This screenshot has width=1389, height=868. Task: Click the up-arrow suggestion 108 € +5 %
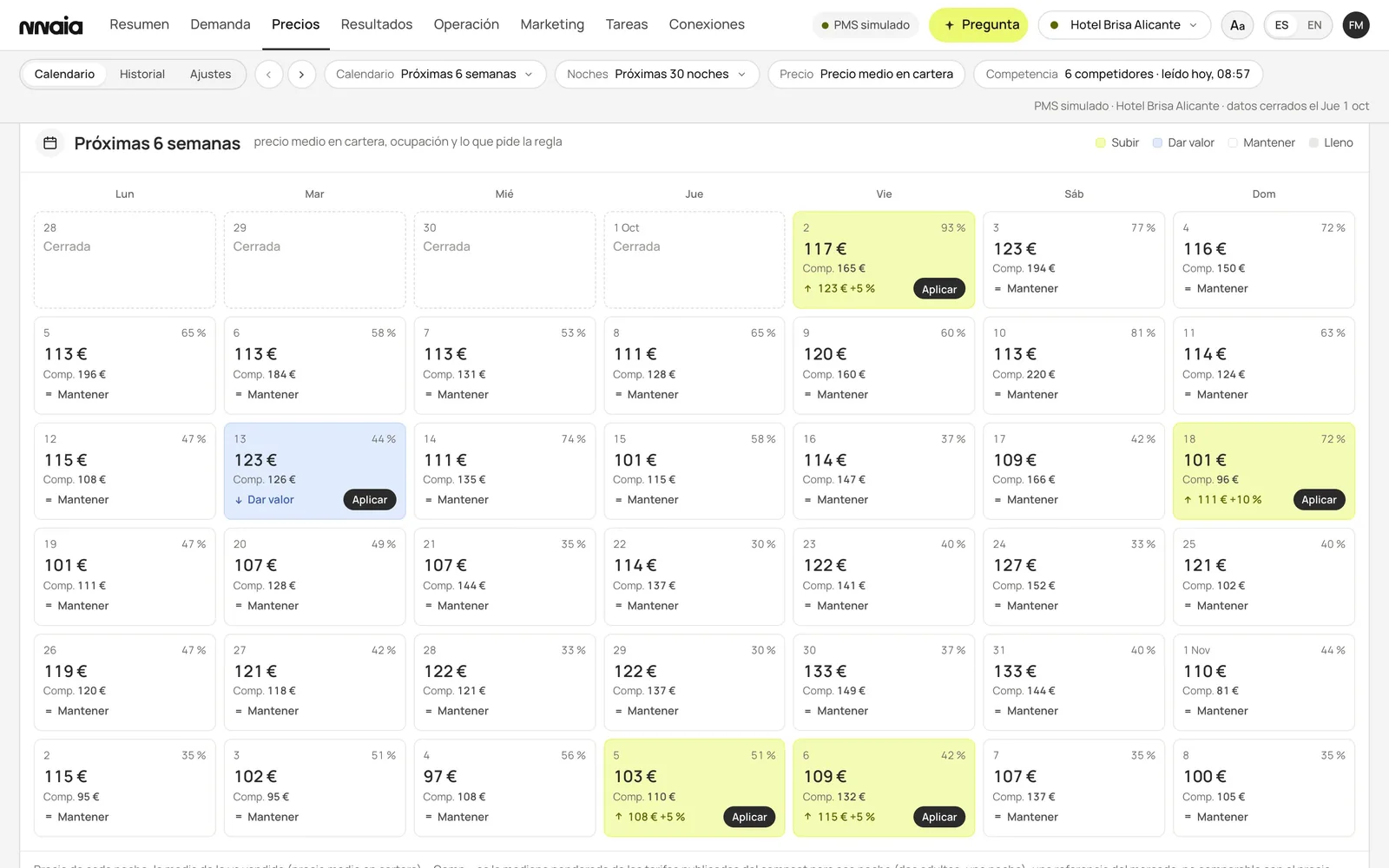tap(650, 817)
